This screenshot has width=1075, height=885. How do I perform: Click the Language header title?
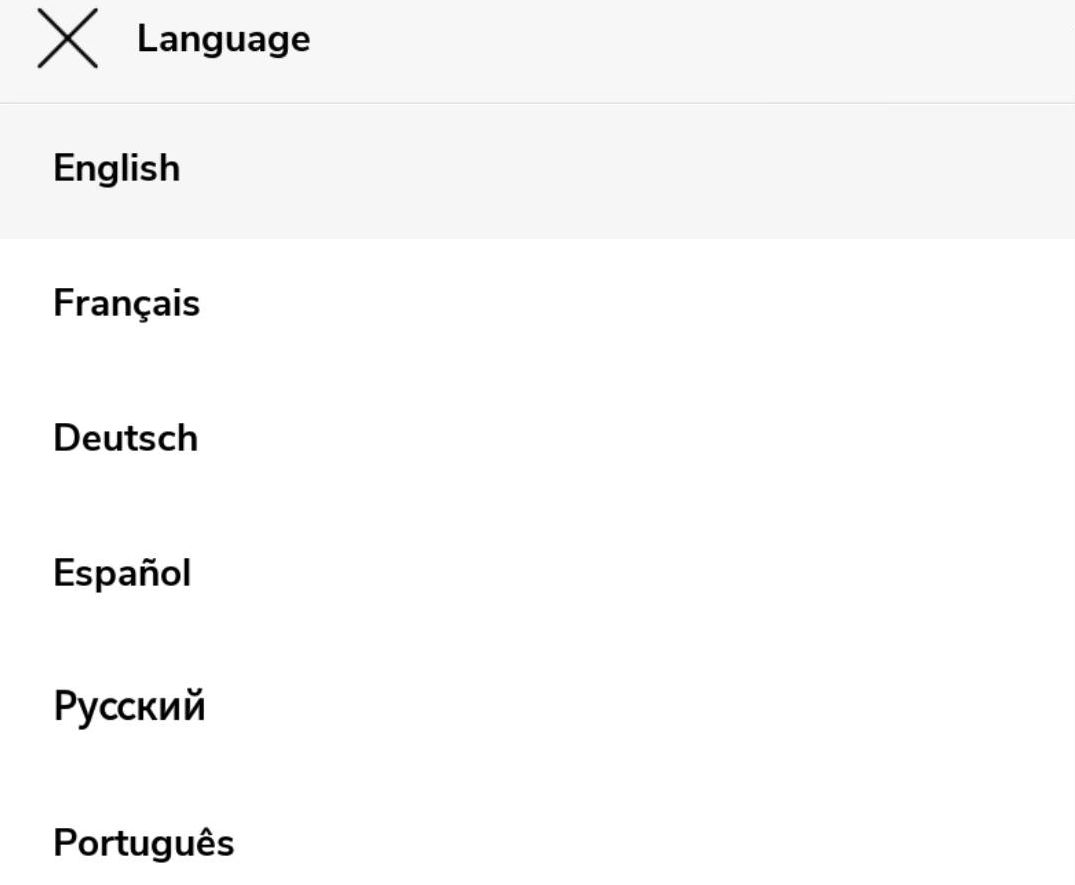tap(223, 39)
